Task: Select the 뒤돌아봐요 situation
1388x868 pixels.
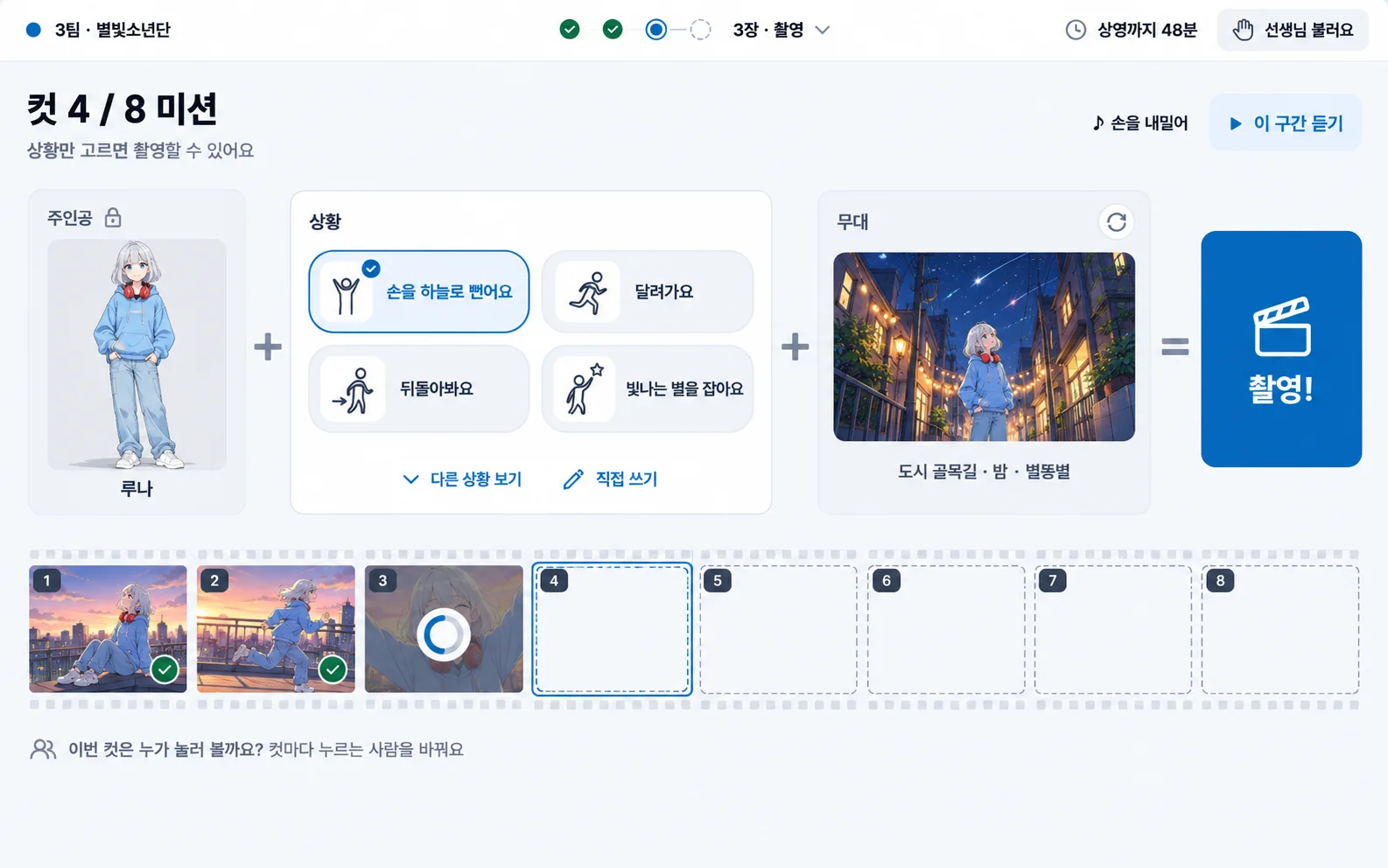Action: click(419, 388)
